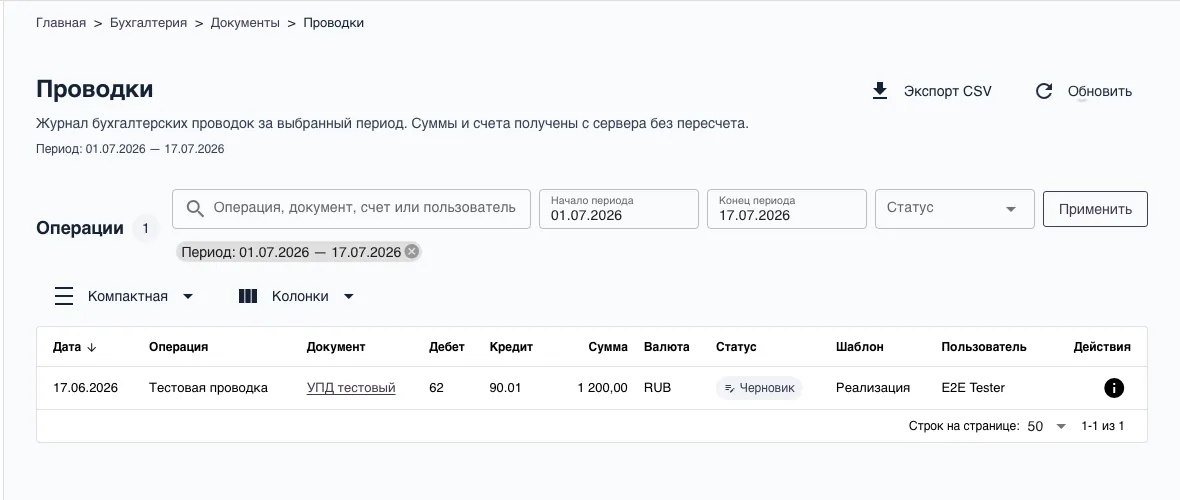Click the magnifier icon in the search field

point(195,209)
